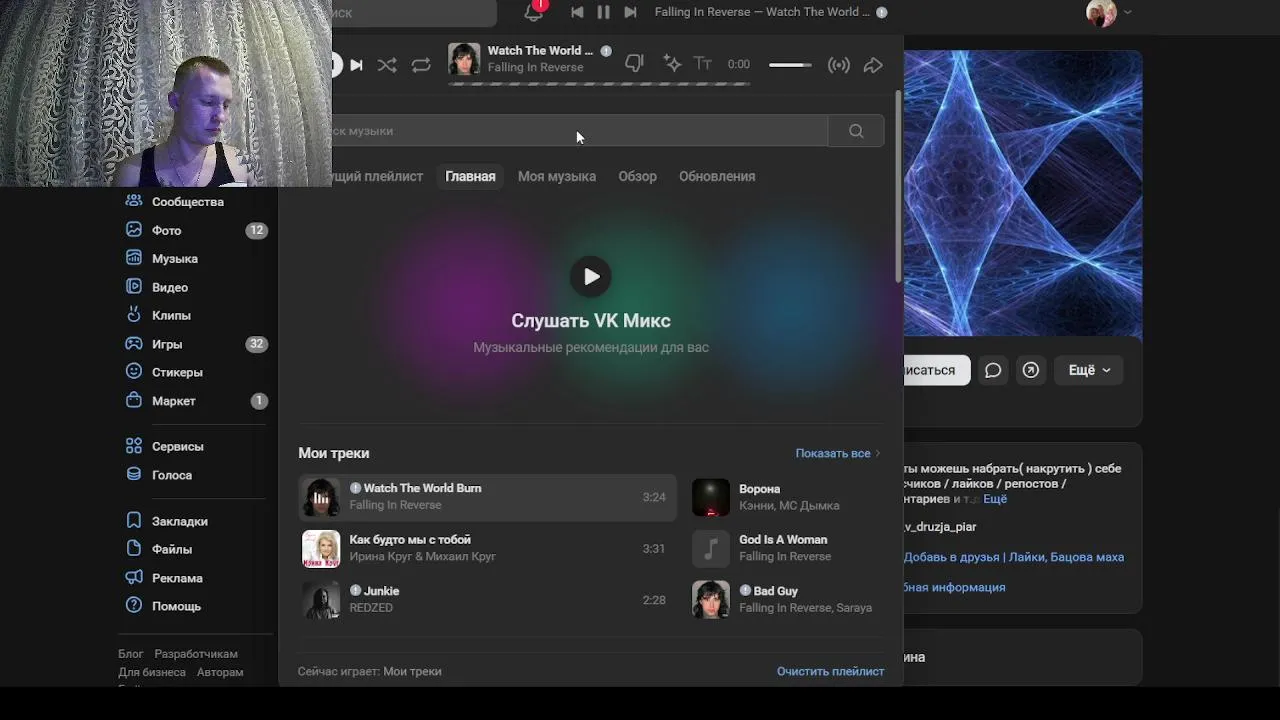Image resolution: width=1280 pixels, height=720 pixels.
Task: Play the Bad Guy track cover
Action: point(711,600)
